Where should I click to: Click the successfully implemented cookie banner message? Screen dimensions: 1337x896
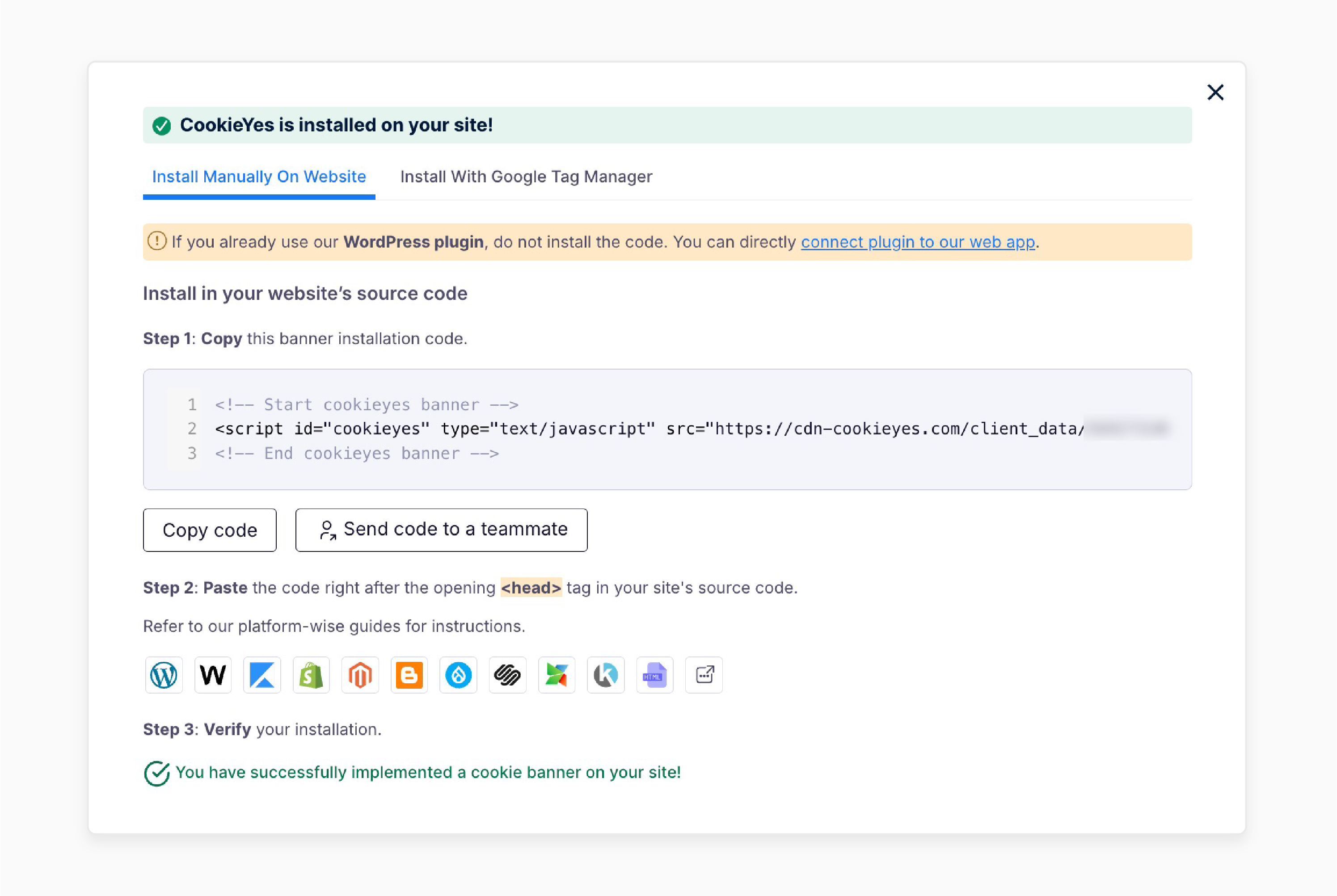point(428,773)
